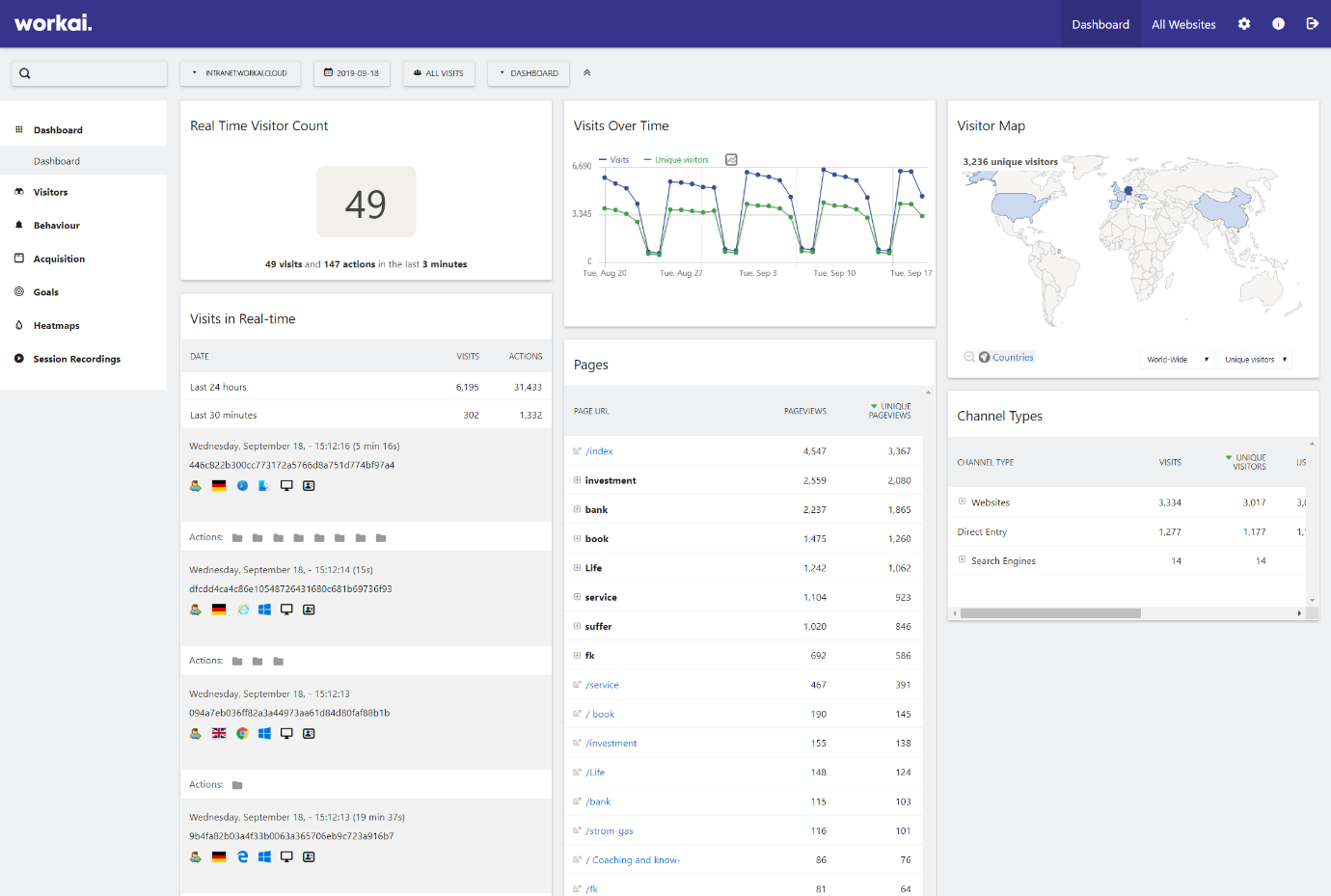Click the zoom out icon on Visitor Map
The height and width of the screenshot is (896, 1331).
[x=969, y=357]
